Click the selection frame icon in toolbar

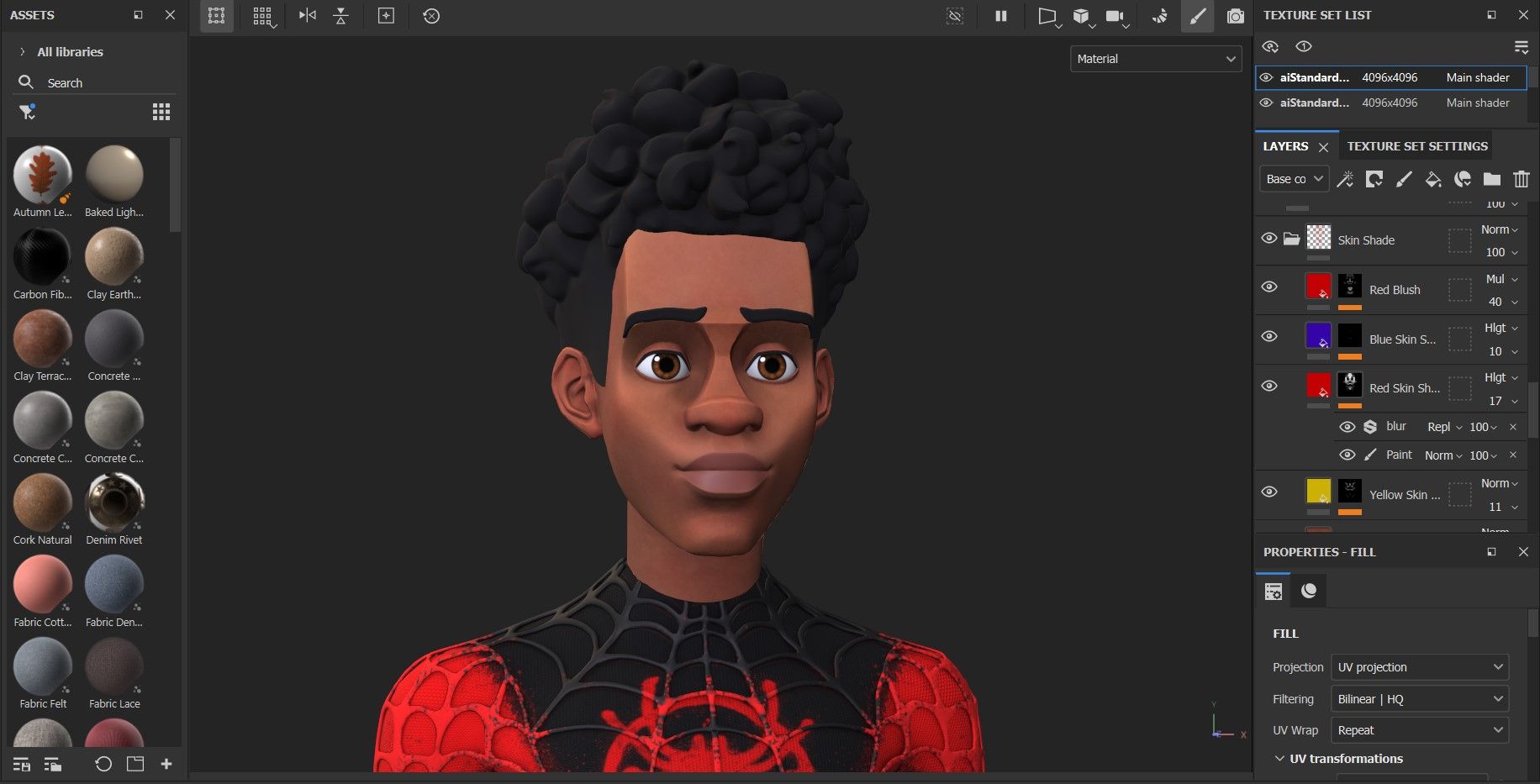217,16
